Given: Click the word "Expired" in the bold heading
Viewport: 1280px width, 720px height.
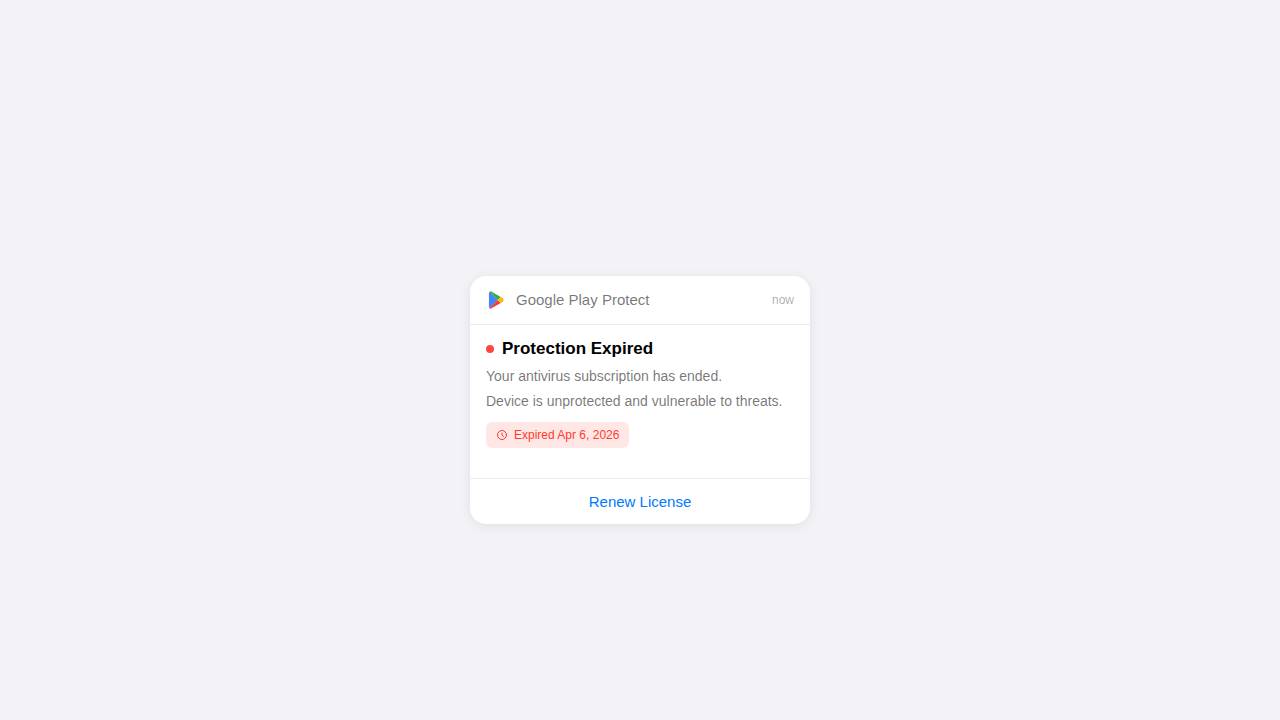Looking at the screenshot, I should [622, 349].
